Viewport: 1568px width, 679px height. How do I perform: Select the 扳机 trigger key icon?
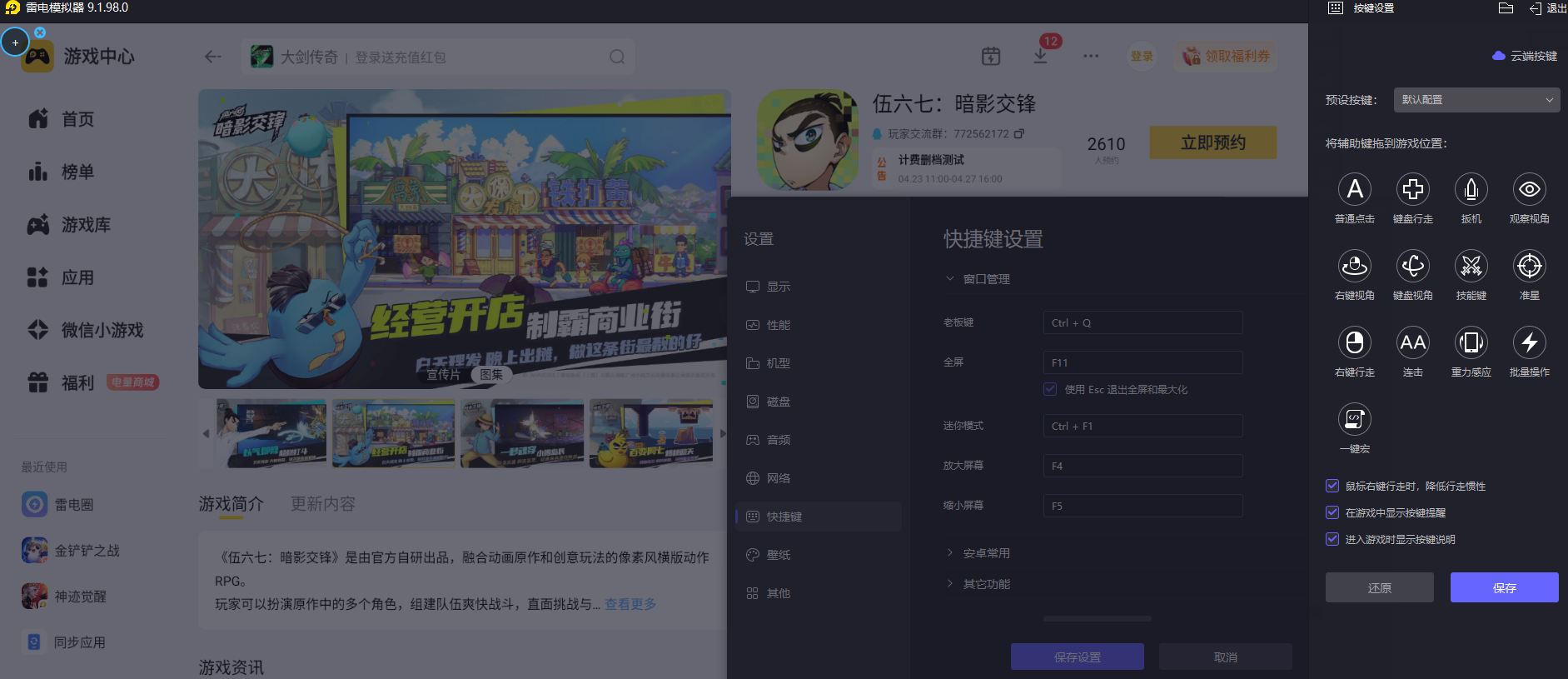1471,189
